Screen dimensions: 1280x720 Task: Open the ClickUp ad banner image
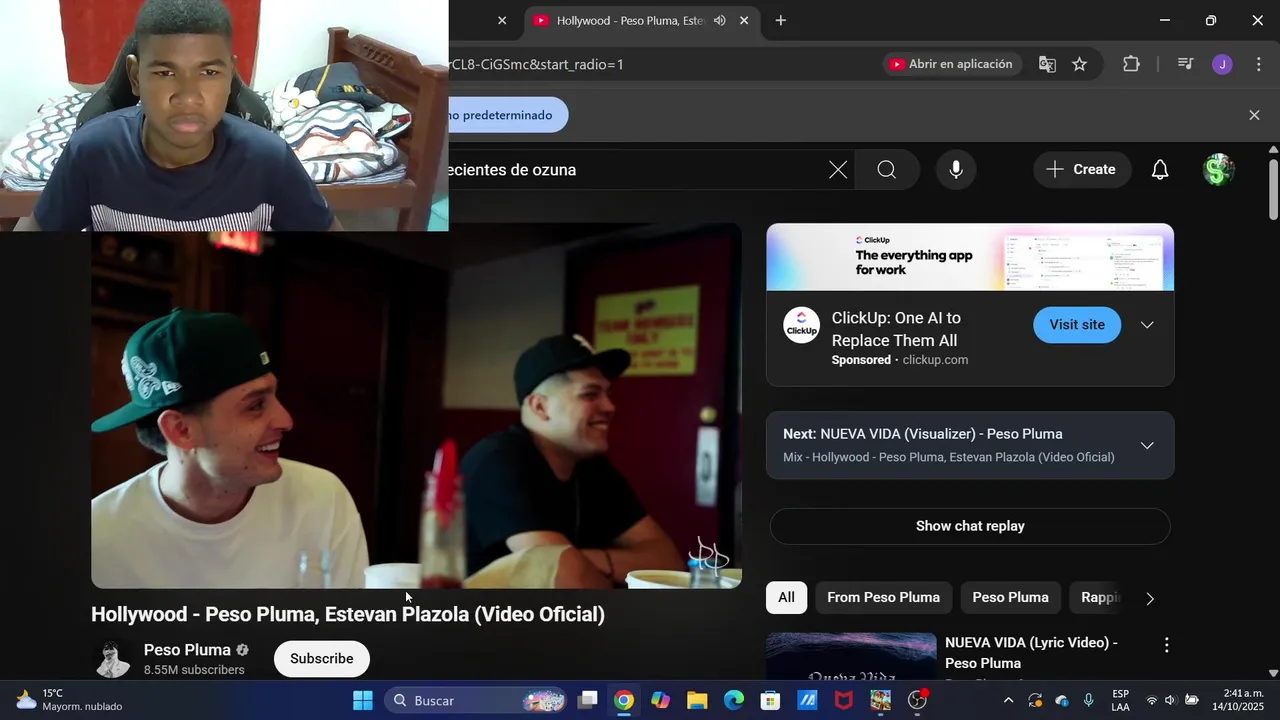[970, 257]
